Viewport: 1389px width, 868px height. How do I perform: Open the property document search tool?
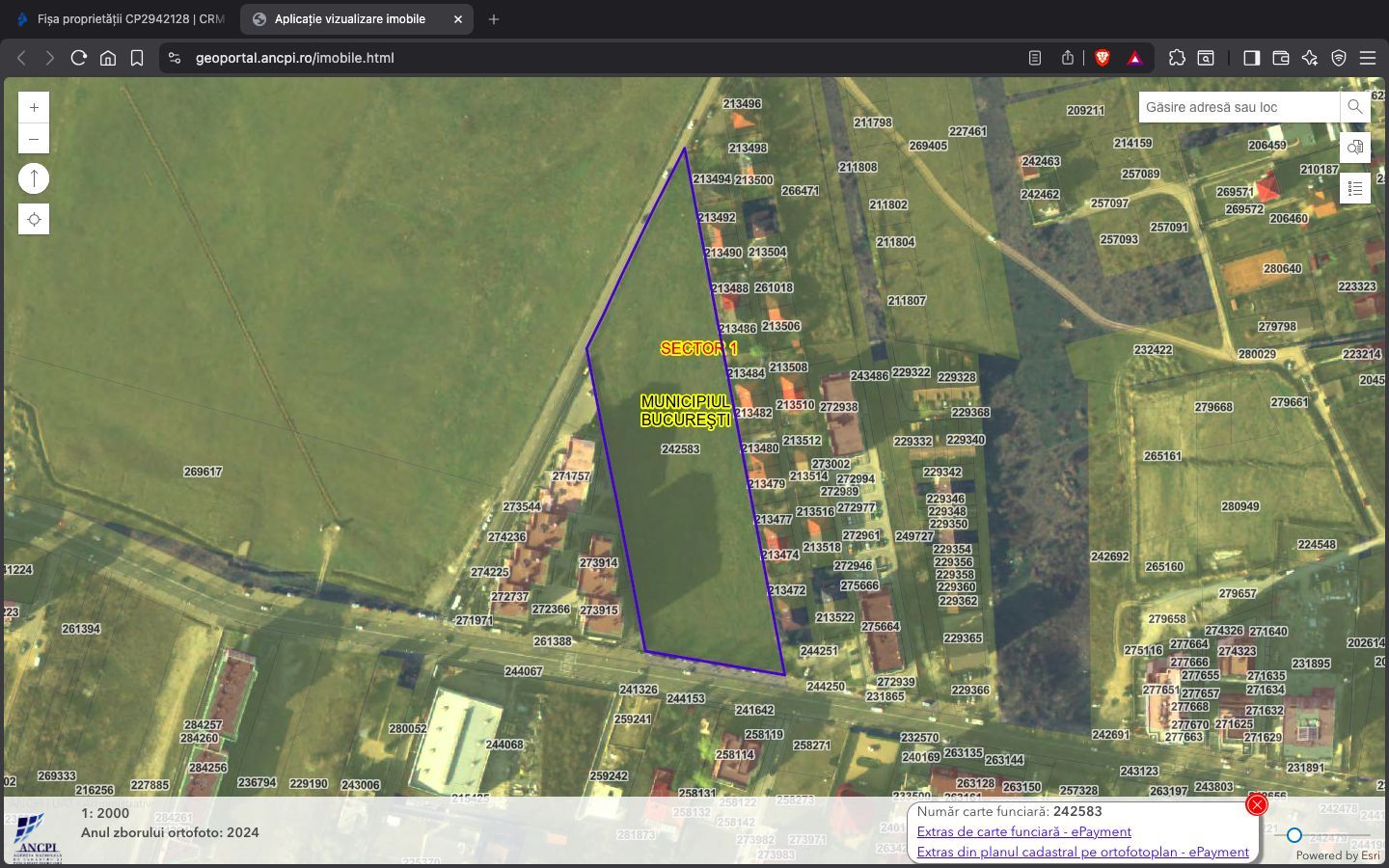point(1355,148)
